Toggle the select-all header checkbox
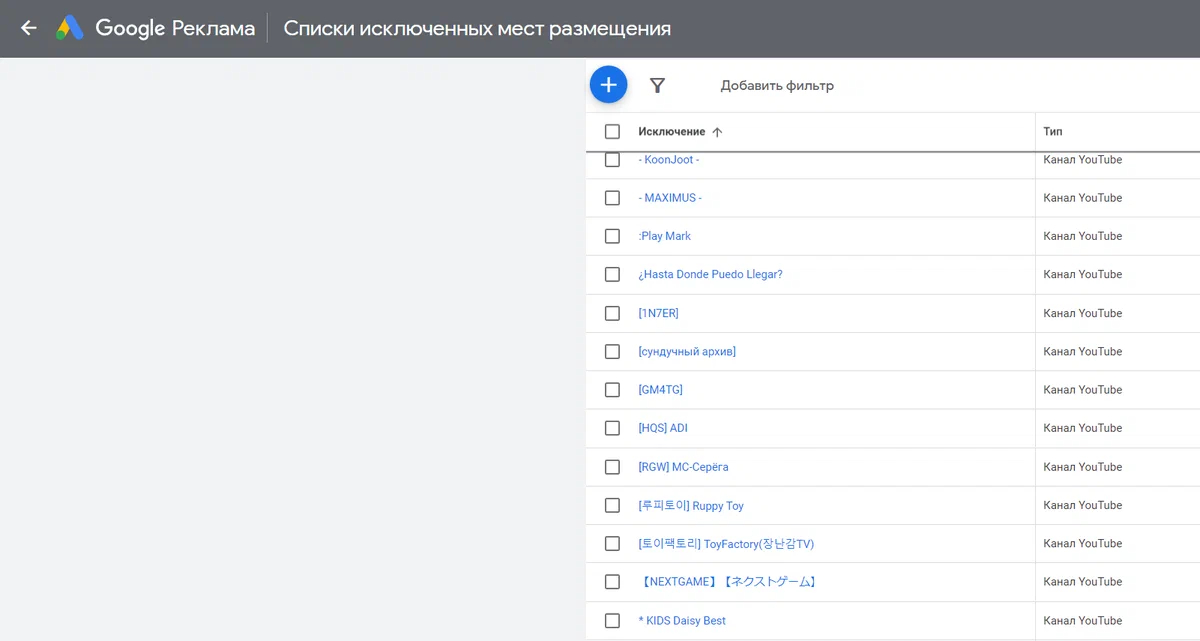The height and width of the screenshot is (641, 1200). click(612, 132)
